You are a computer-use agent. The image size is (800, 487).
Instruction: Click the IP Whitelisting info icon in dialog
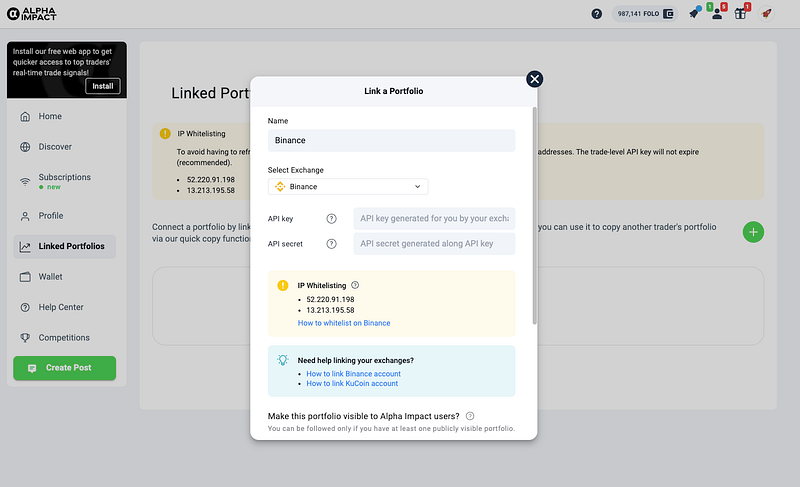pos(355,285)
